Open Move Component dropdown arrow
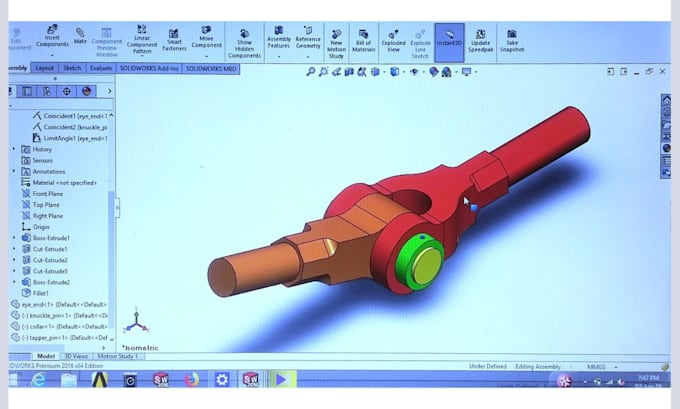 [206, 56]
